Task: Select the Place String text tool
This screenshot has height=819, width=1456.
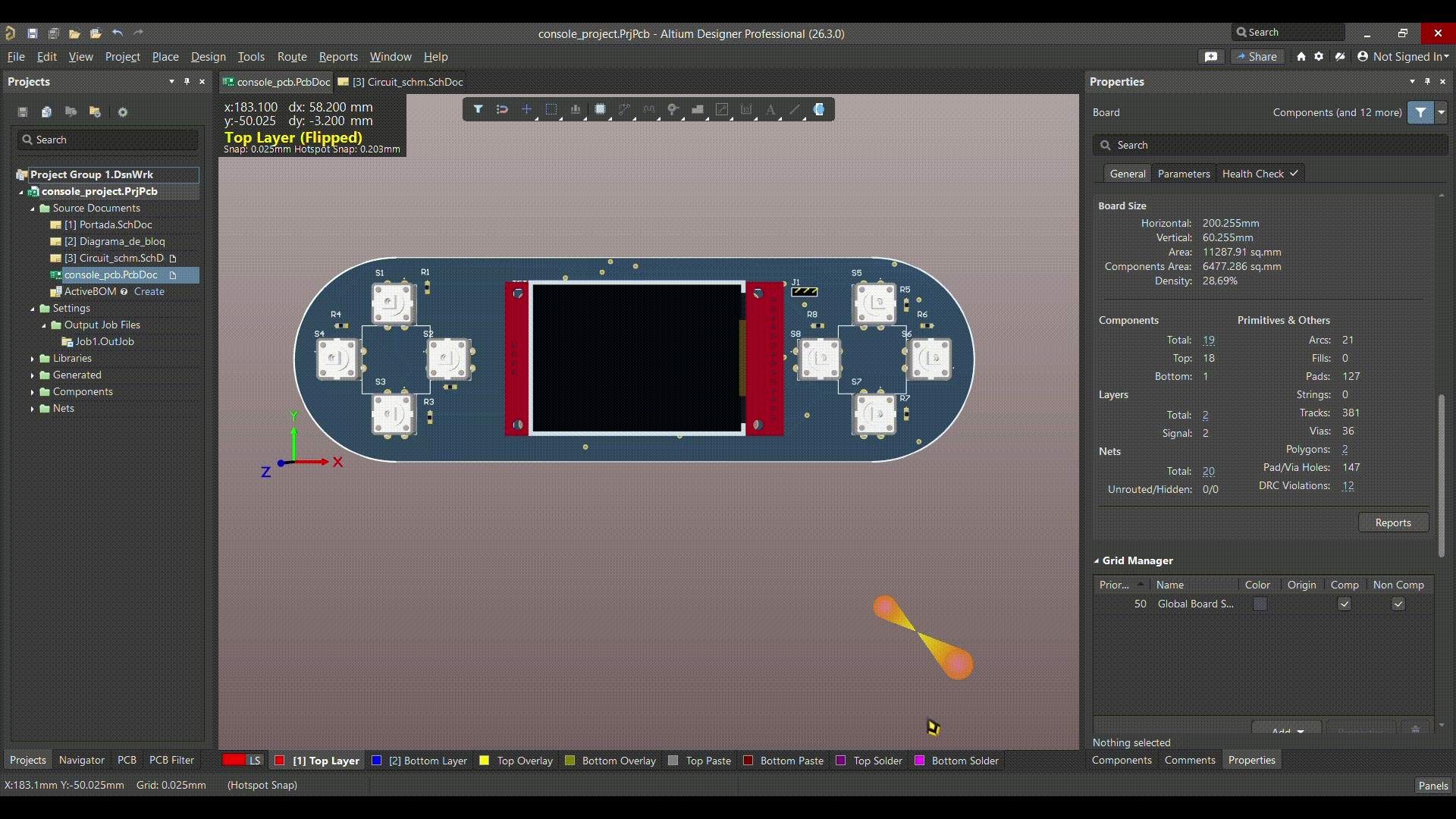Action: click(770, 109)
